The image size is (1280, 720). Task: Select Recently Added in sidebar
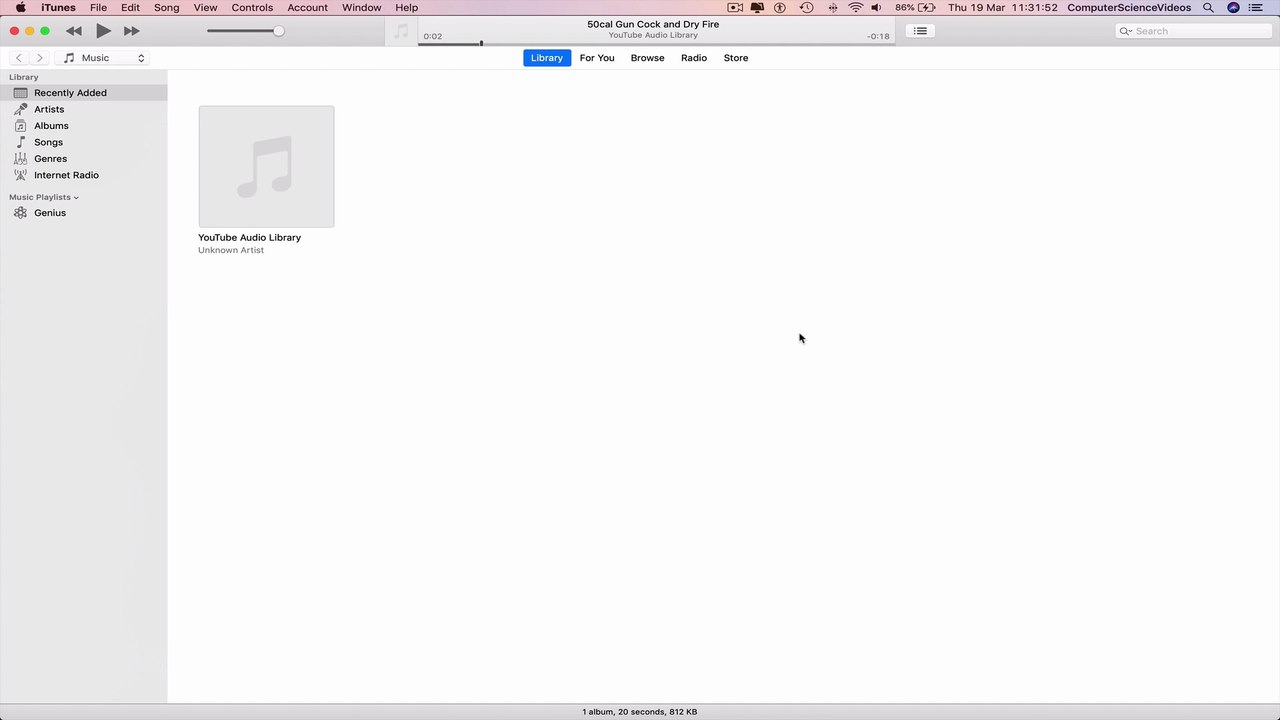coord(84,93)
